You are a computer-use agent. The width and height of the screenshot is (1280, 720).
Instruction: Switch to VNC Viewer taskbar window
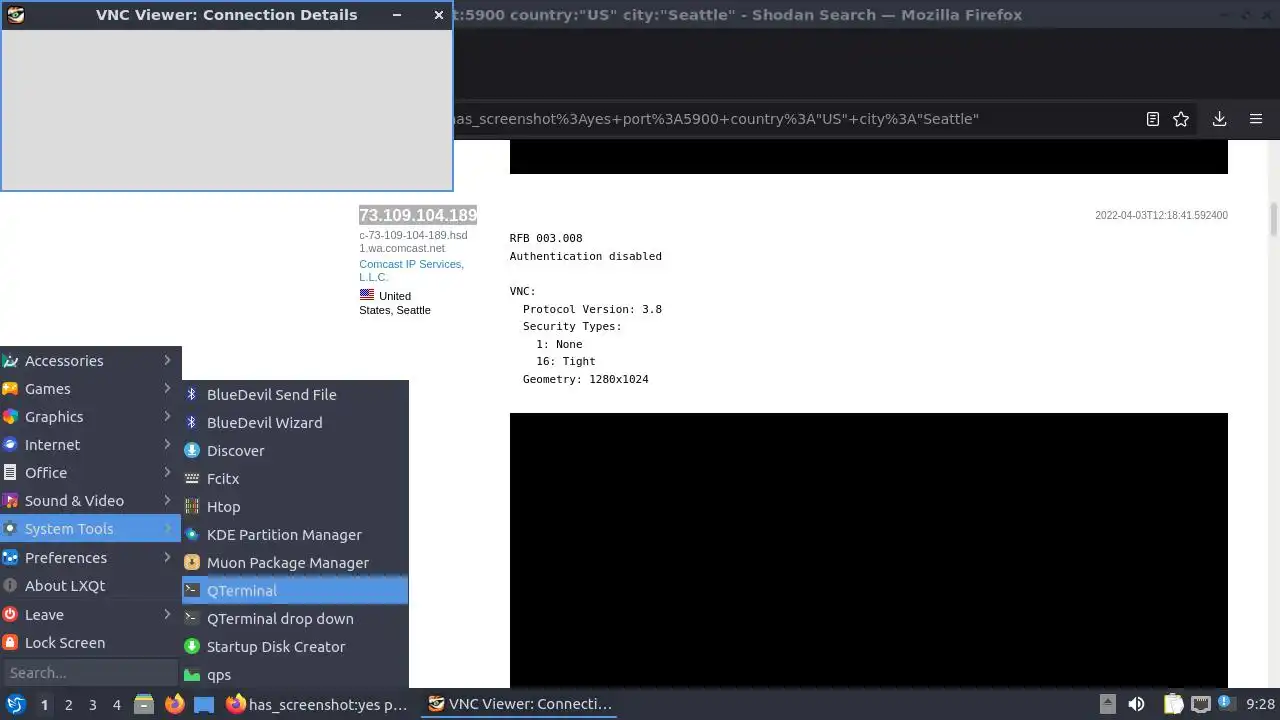pos(520,705)
